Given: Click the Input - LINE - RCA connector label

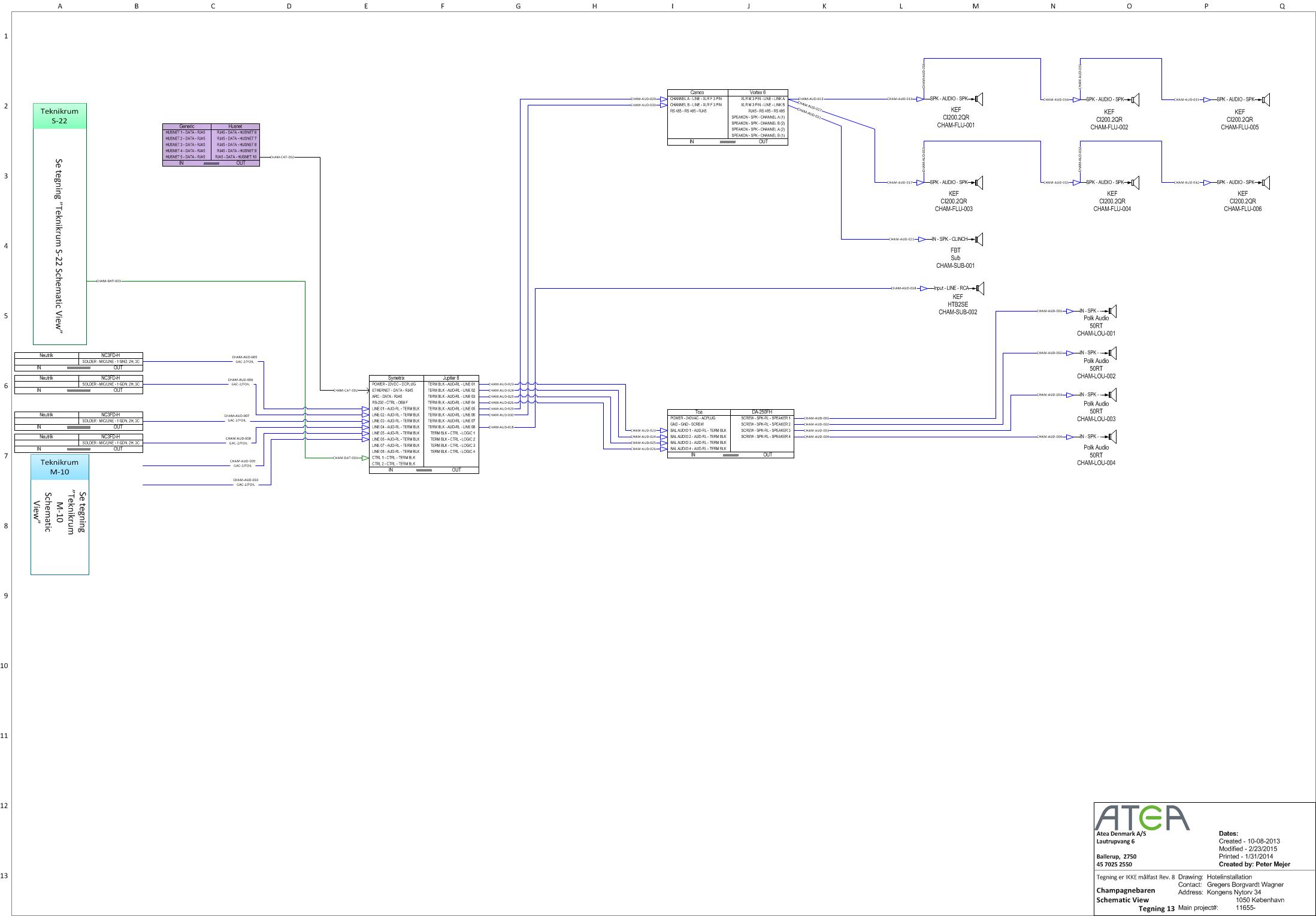Looking at the screenshot, I should 951,288.
